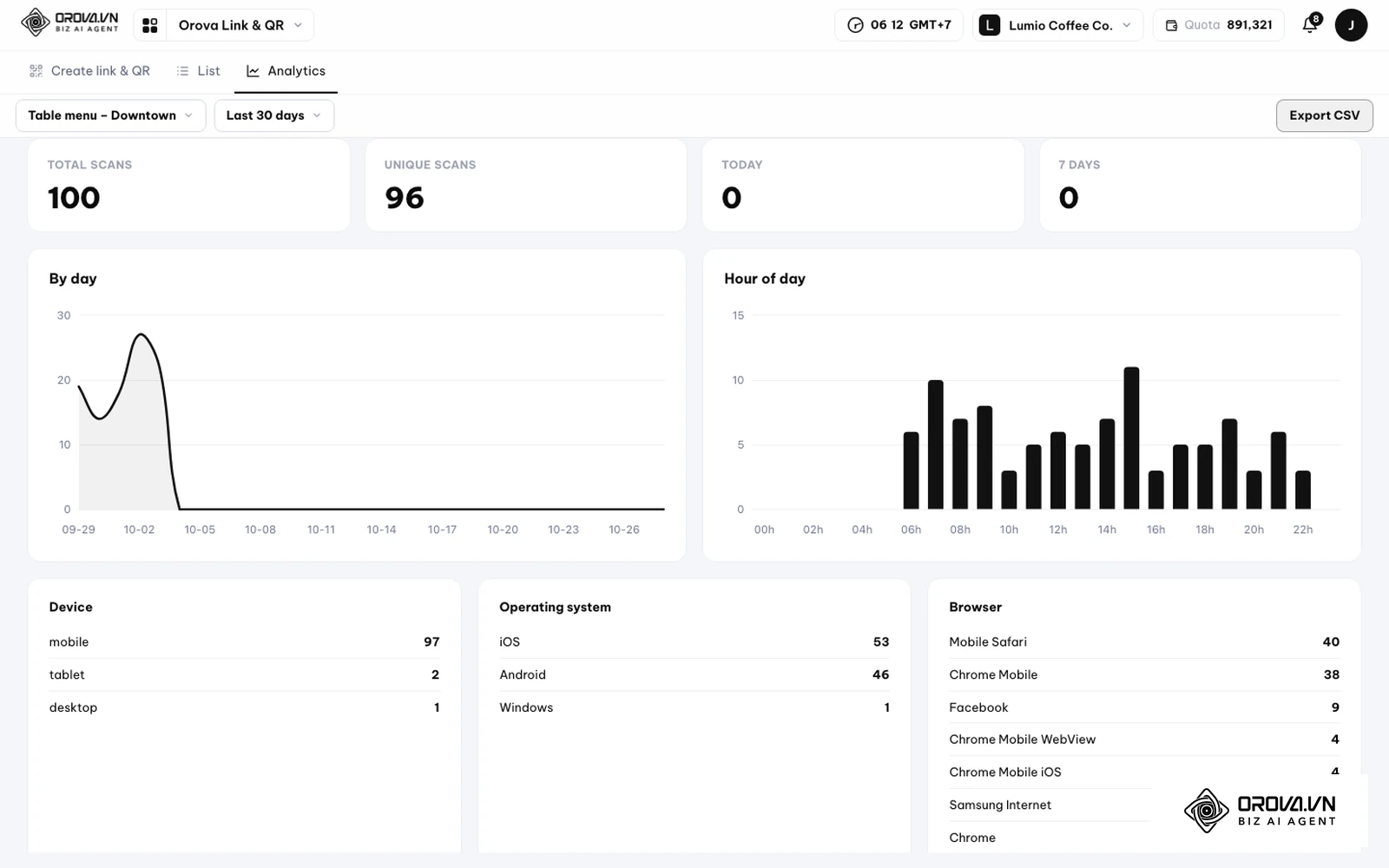Click the Total Scans card showing 100
This screenshot has width=1389, height=868.
tap(188, 185)
